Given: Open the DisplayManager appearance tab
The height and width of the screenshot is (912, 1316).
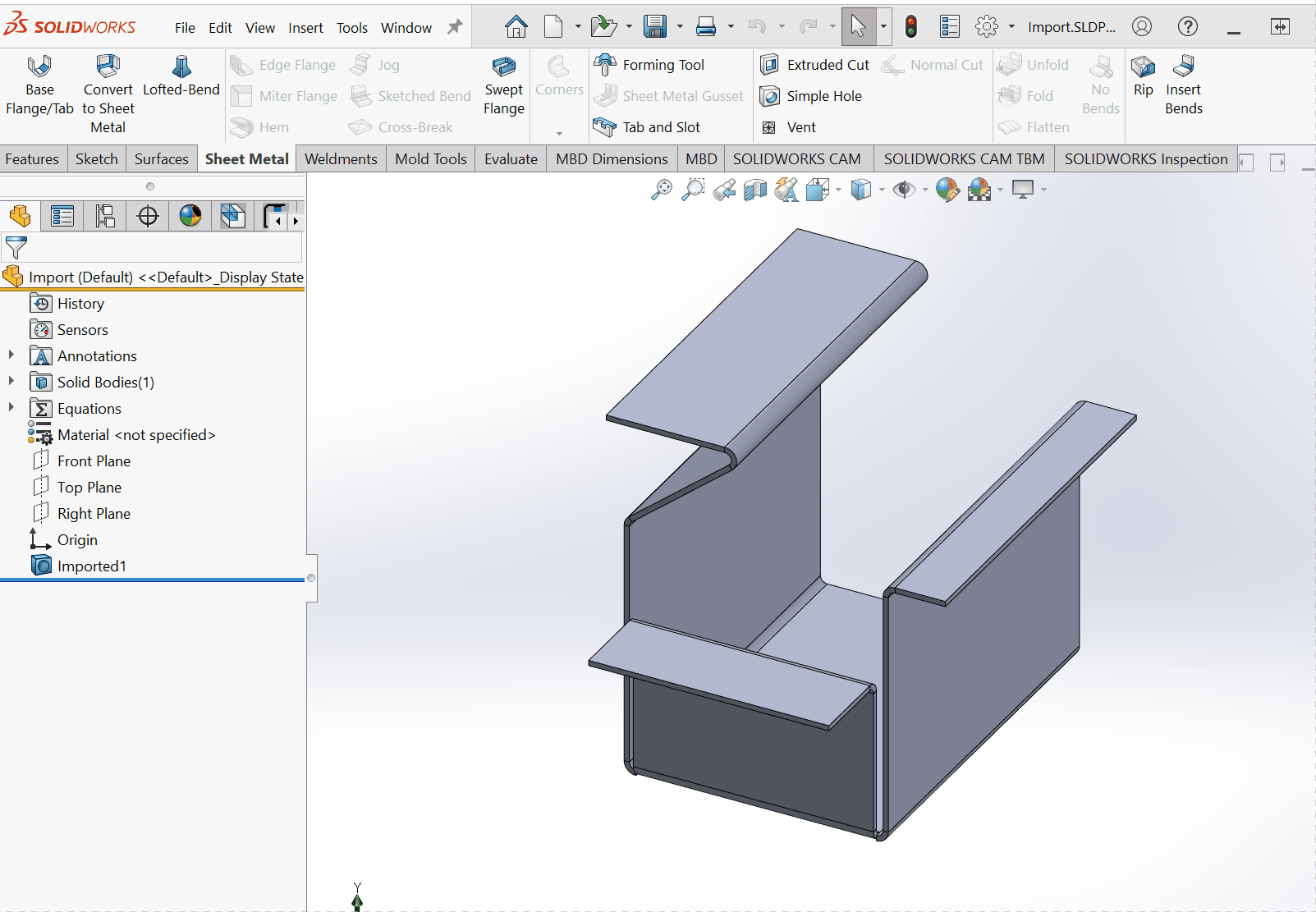Looking at the screenshot, I should click(190, 216).
